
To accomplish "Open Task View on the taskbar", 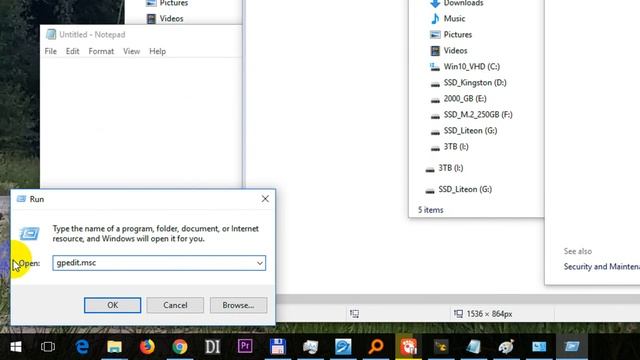I will point(48,347).
